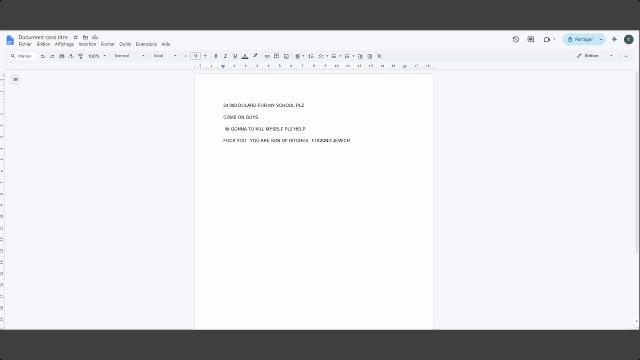Activate the paint format tool

(x=80, y=56)
